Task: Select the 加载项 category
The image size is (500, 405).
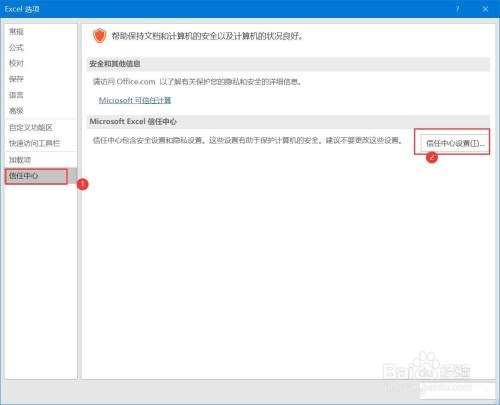Action: pos(20,160)
